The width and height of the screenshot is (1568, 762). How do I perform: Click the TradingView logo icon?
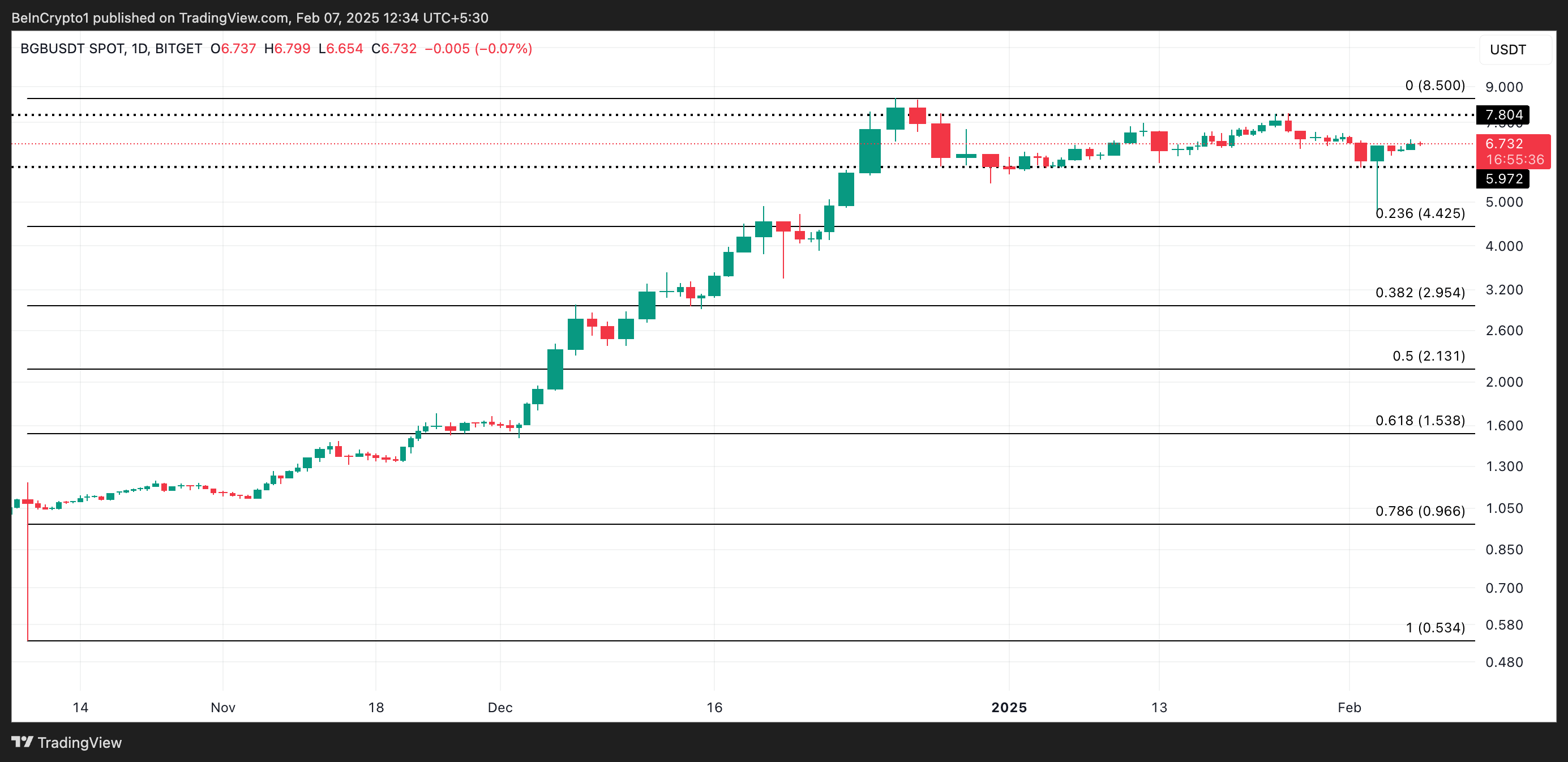(x=22, y=742)
